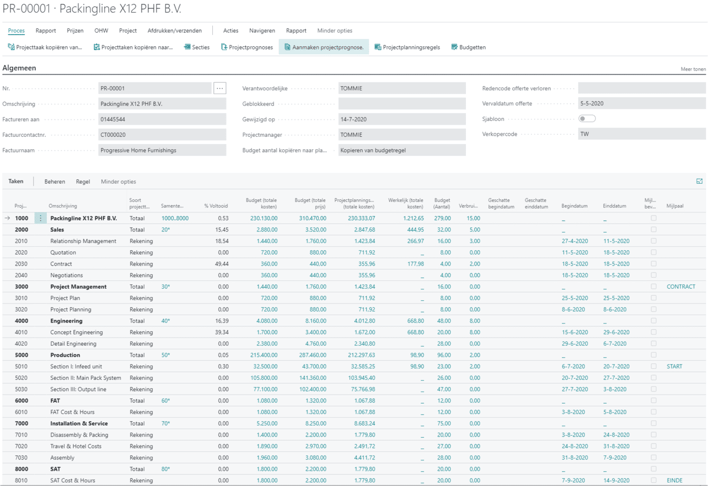Image resolution: width=708 pixels, height=486 pixels.
Task: Open the Afdrukken/verzenden menu
Action: 175,31
